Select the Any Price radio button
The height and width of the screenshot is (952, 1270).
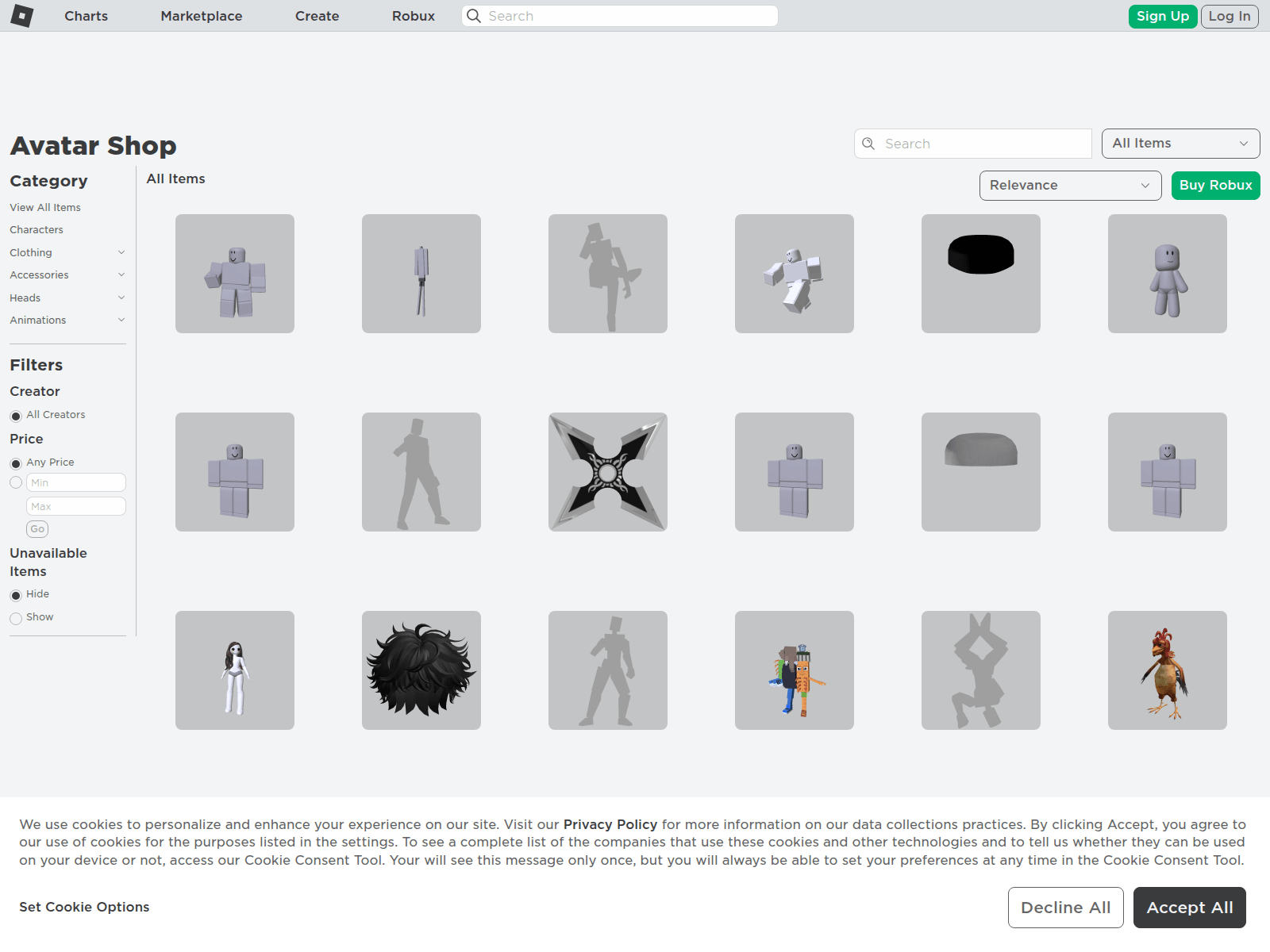(x=16, y=463)
